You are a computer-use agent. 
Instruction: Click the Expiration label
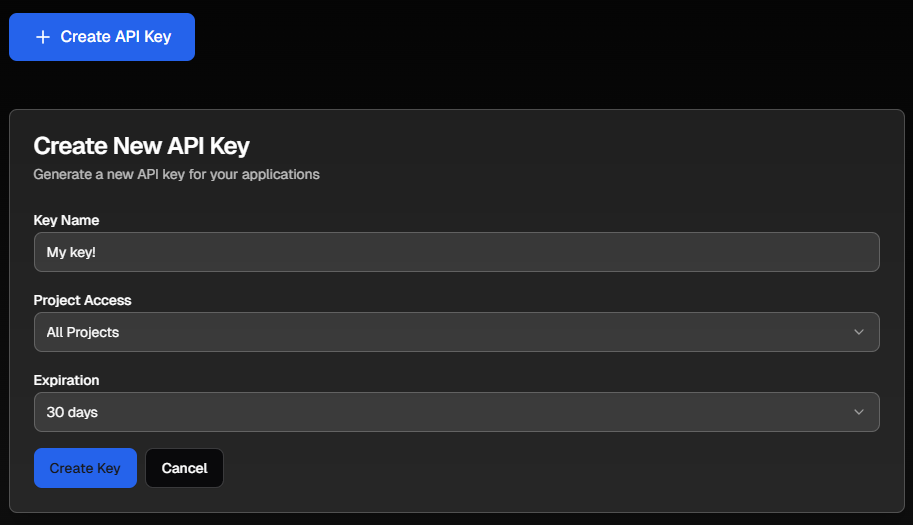click(x=66, y=380)
